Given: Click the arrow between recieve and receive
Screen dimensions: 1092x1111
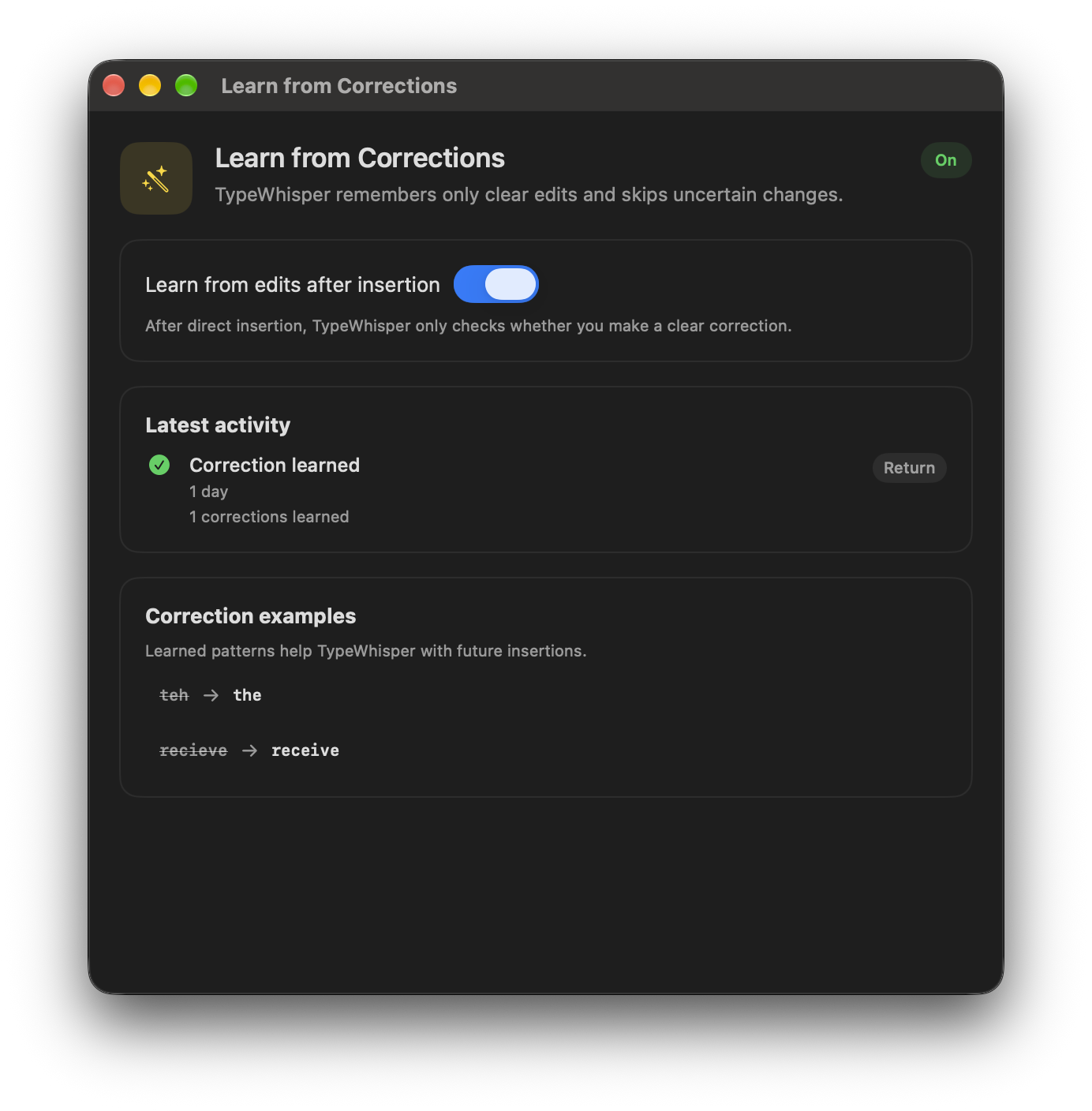Looking at the screenshot, I should coord(249,750).
